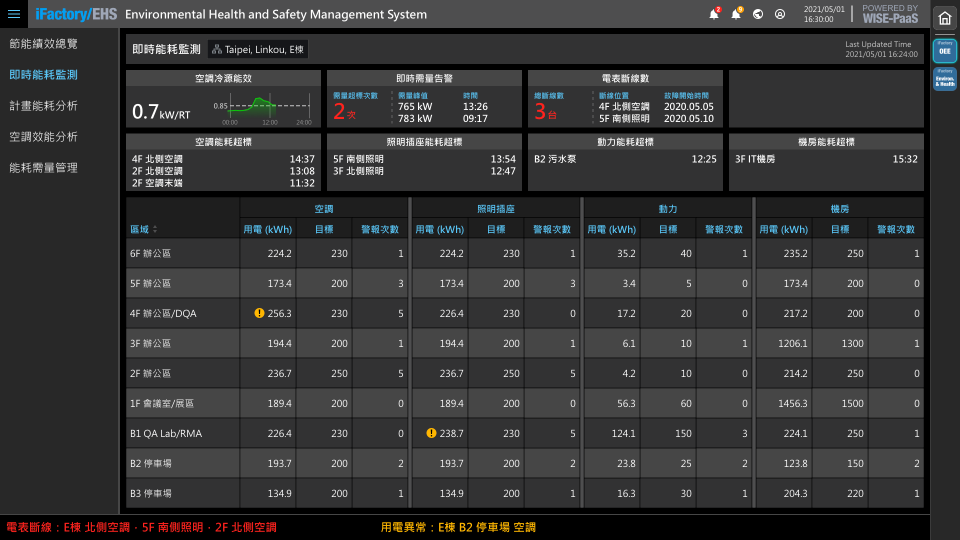Screen dimensions: 960x540
Task: Open the hamburger menu
Action: [14, 14]
